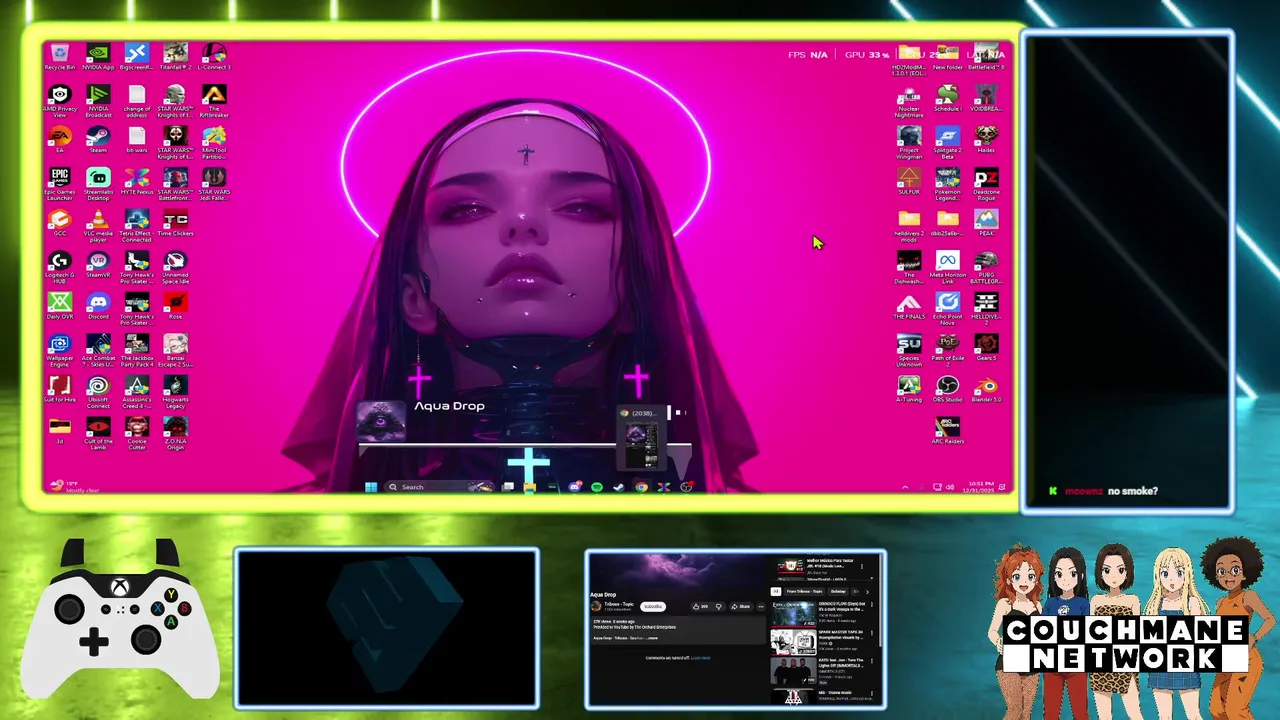The width and height of the screenshot is (1280, 720).
Task: Open Rose desktop shortcut
Action: point(175,306)
